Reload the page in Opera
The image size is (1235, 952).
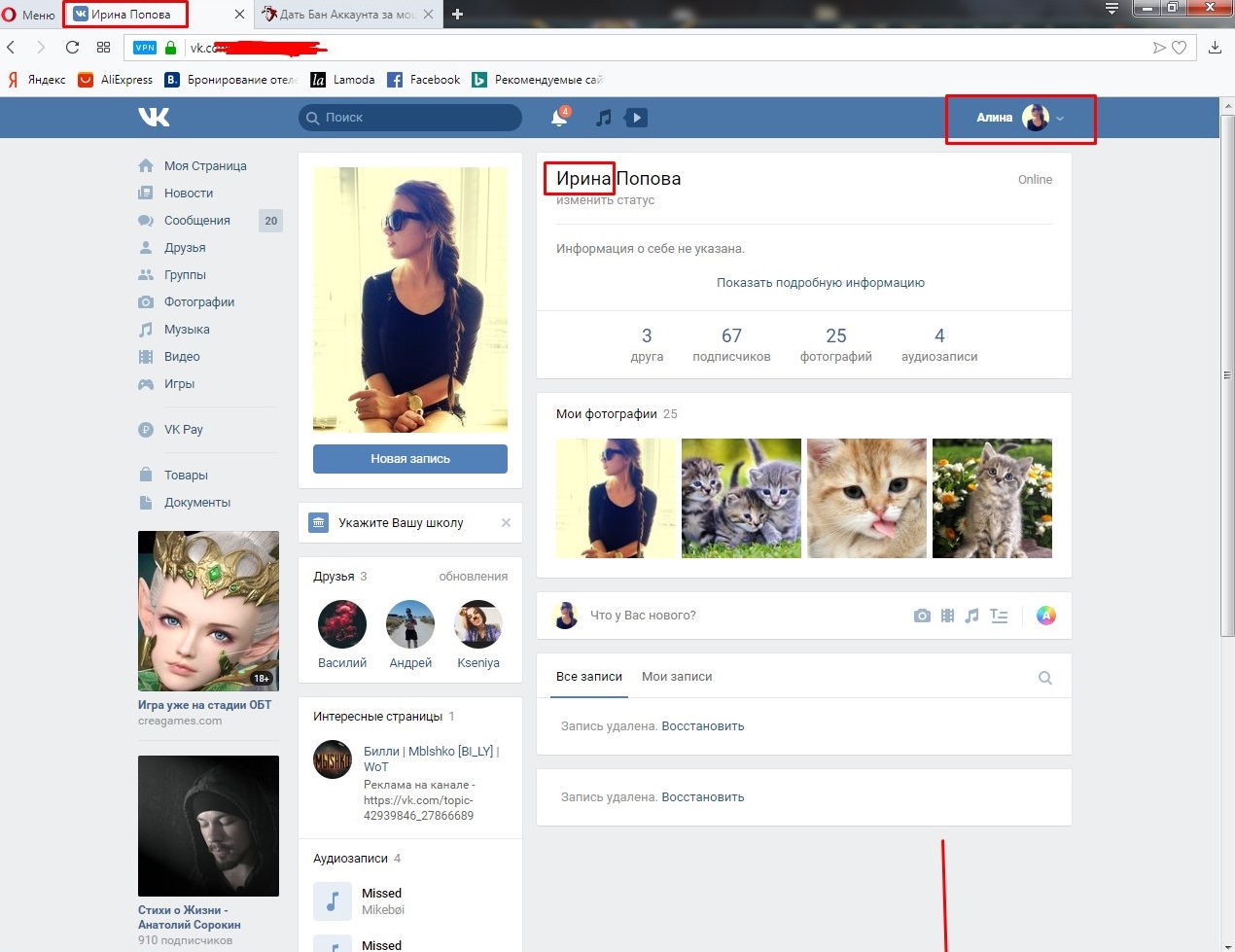pyautogui.click(x=72, y=47)
